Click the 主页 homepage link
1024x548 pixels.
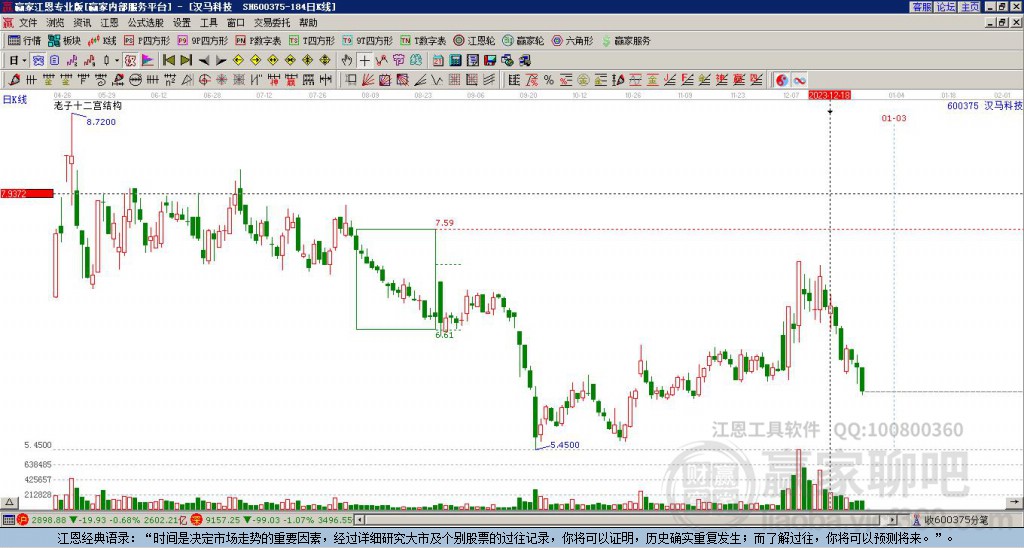click(969, 7)
